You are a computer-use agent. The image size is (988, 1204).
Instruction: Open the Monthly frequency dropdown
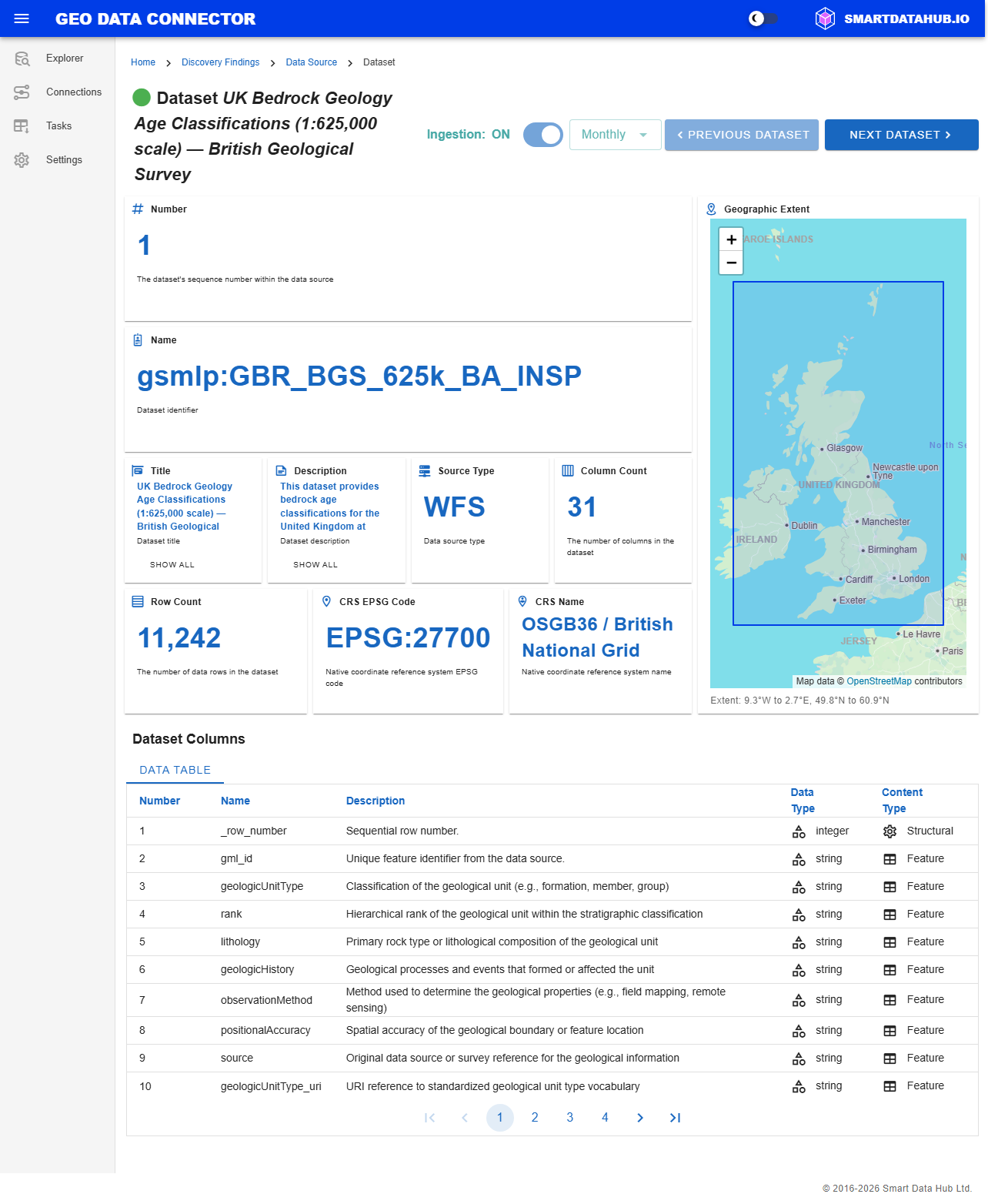coord(616,135)
